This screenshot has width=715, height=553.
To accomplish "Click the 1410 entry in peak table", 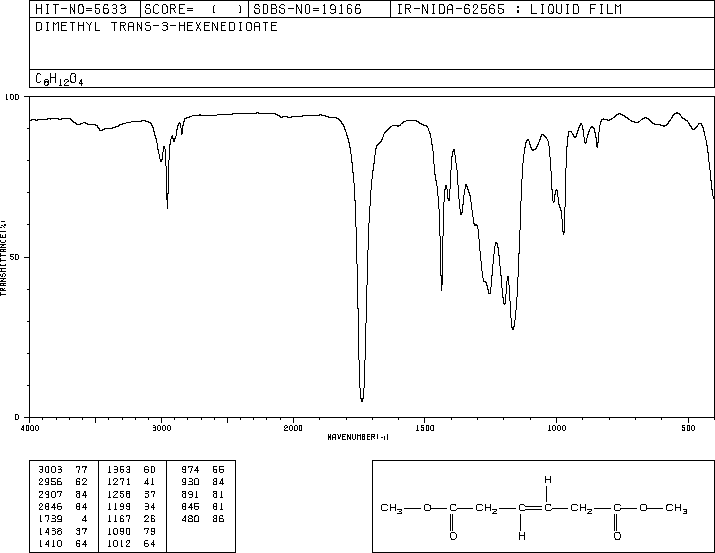I will 50,543.
